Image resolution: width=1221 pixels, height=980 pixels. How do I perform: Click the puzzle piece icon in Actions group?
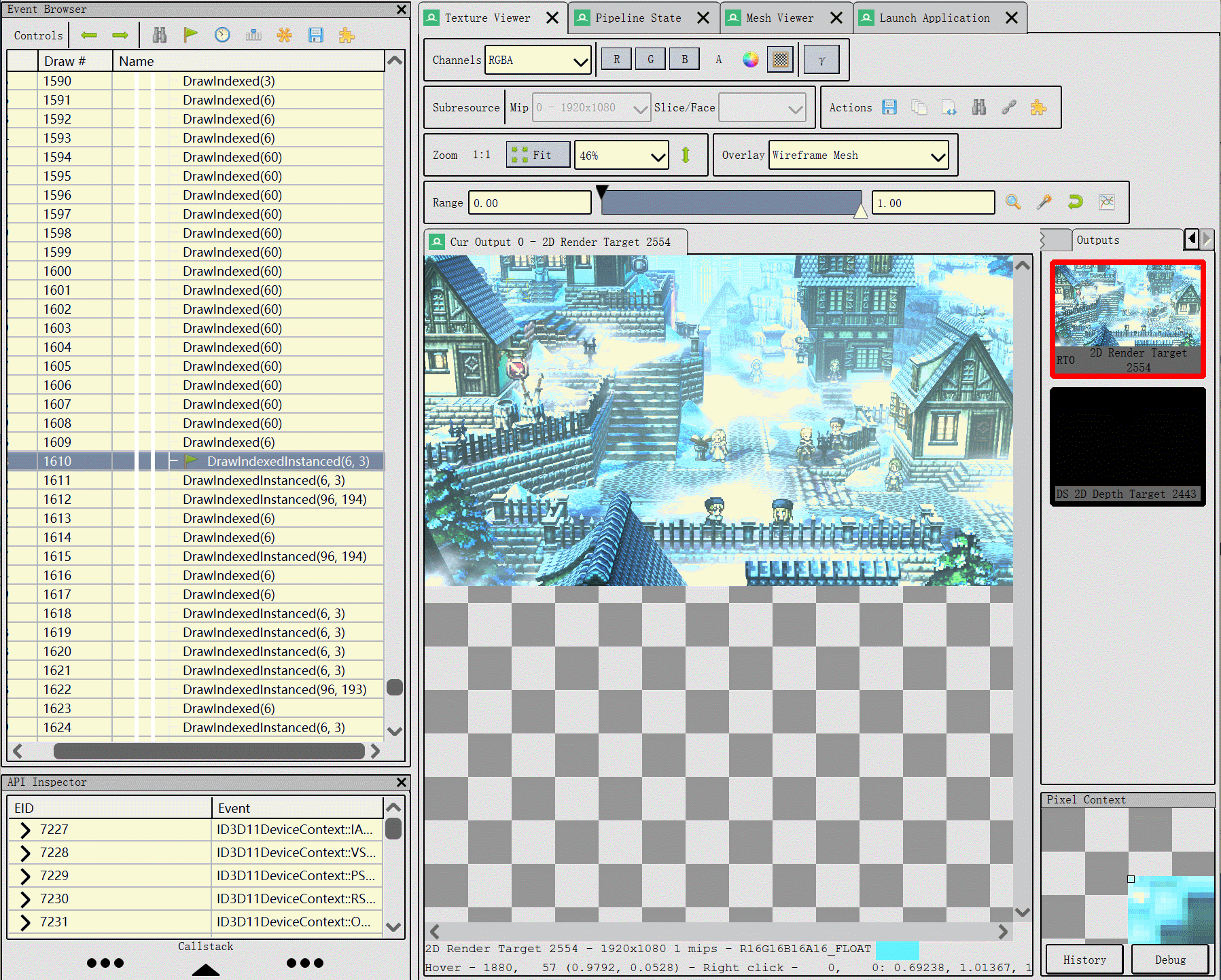(1039, 107)
